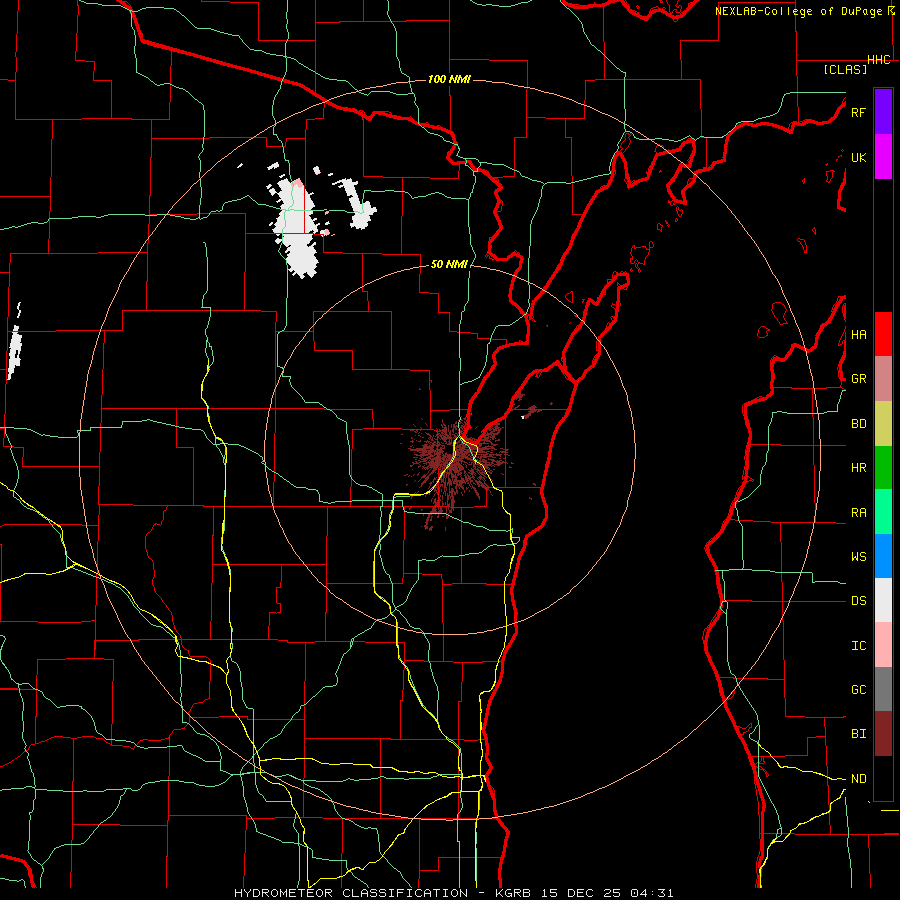Click the 15 DEC 25 date text

[x=582, y=893]
